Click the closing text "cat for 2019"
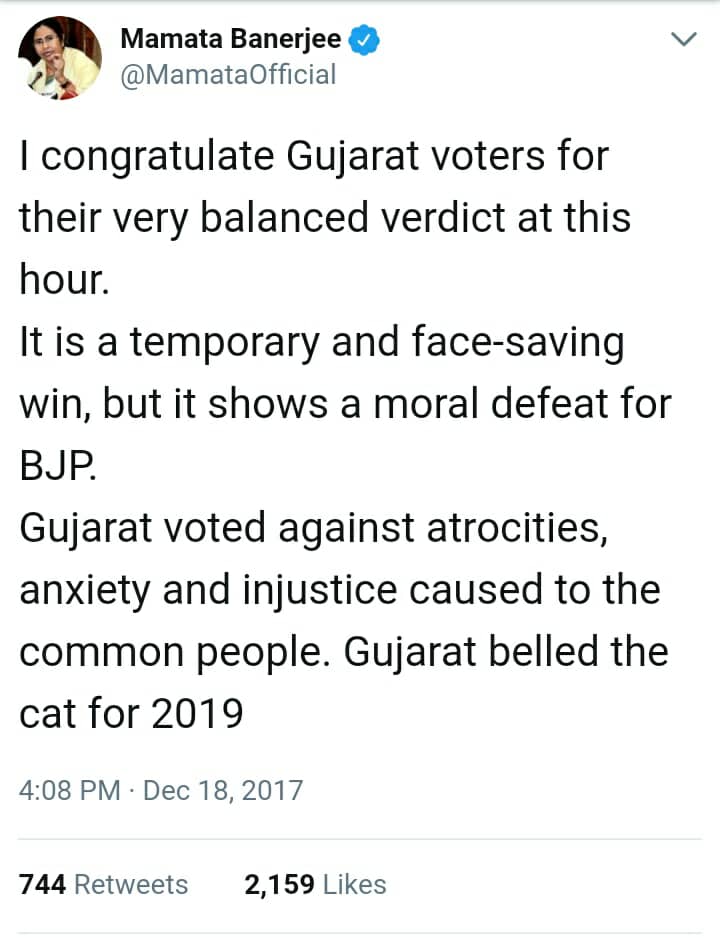 [131, 715]
